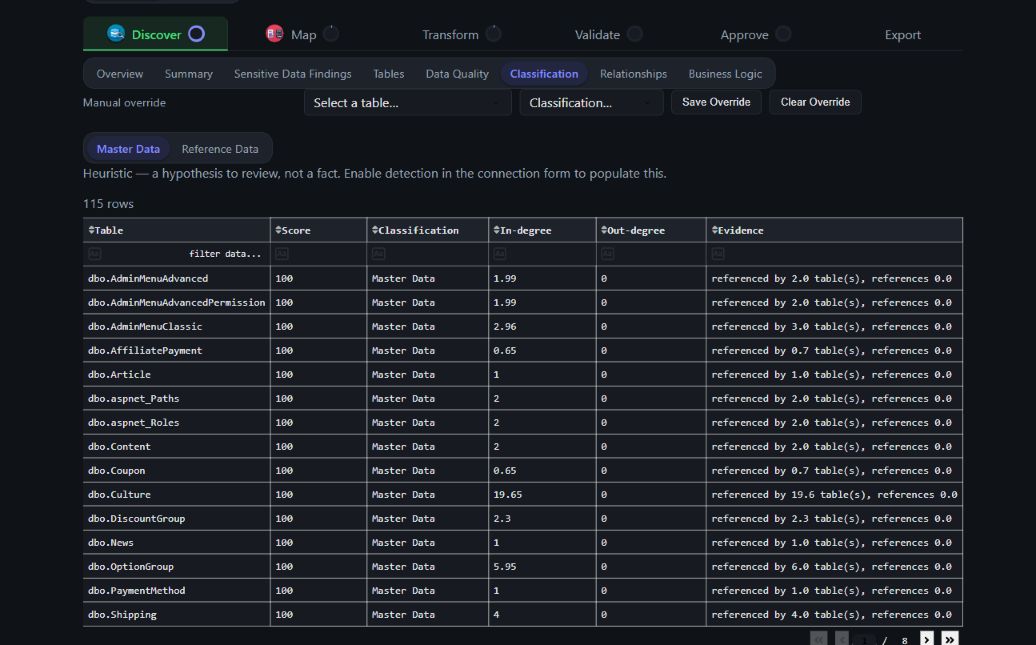The width and height of the screenshot is (1036, 645).
Task: Switch to the Data Quality sub-tab
Action: click(457, 74)
